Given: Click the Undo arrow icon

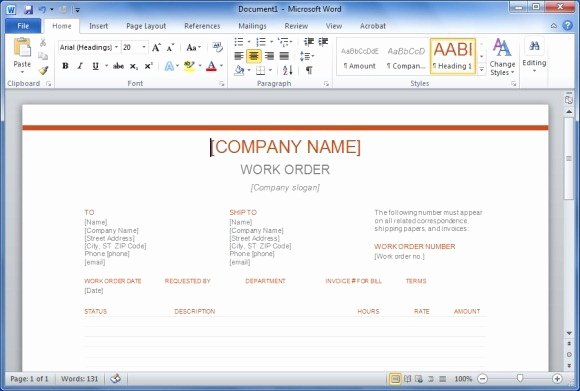Looking at the screenshot, I should (x=42, y=10).
